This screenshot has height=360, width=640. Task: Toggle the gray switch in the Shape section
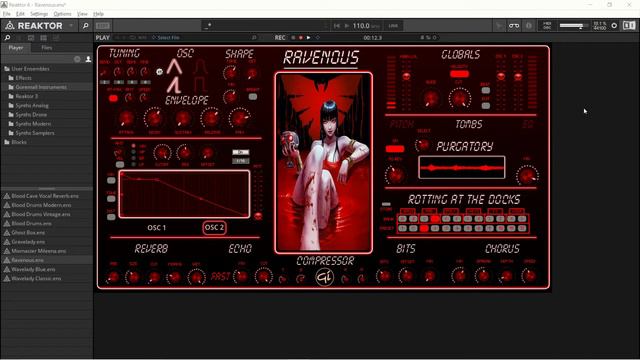tap(253, 97)
